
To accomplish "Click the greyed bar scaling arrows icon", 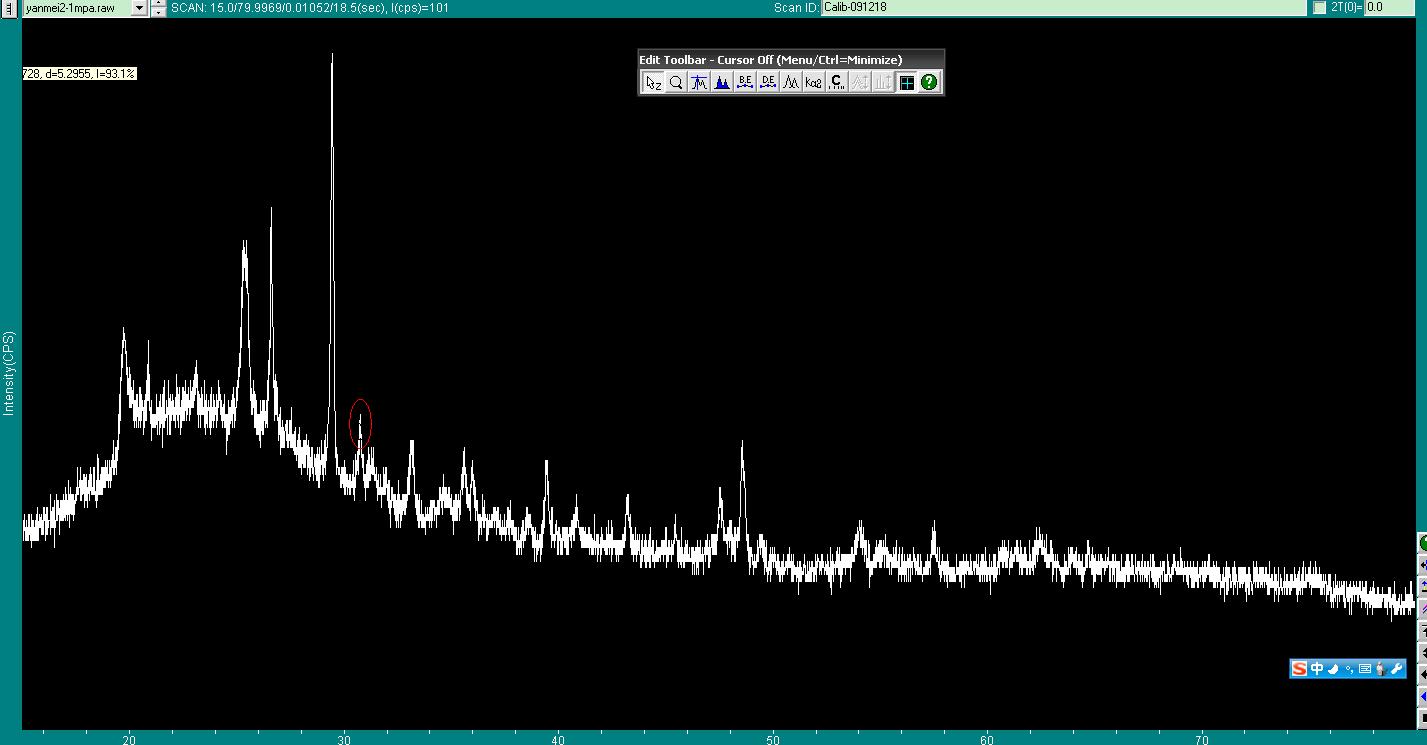I will [x=883, y=83].
